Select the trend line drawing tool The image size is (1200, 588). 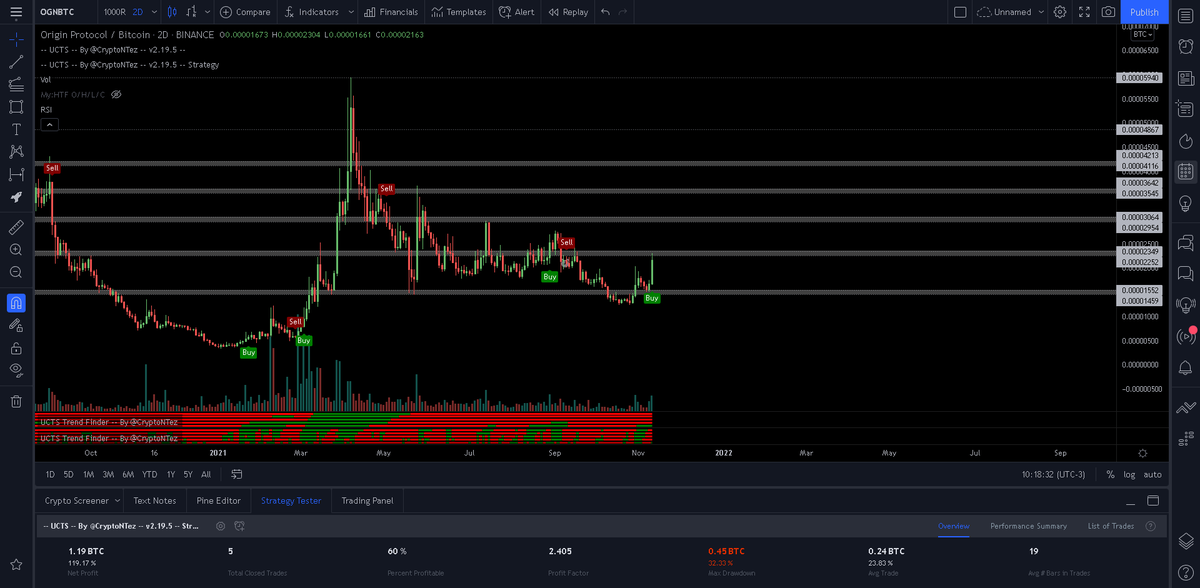tap(16, 62)
